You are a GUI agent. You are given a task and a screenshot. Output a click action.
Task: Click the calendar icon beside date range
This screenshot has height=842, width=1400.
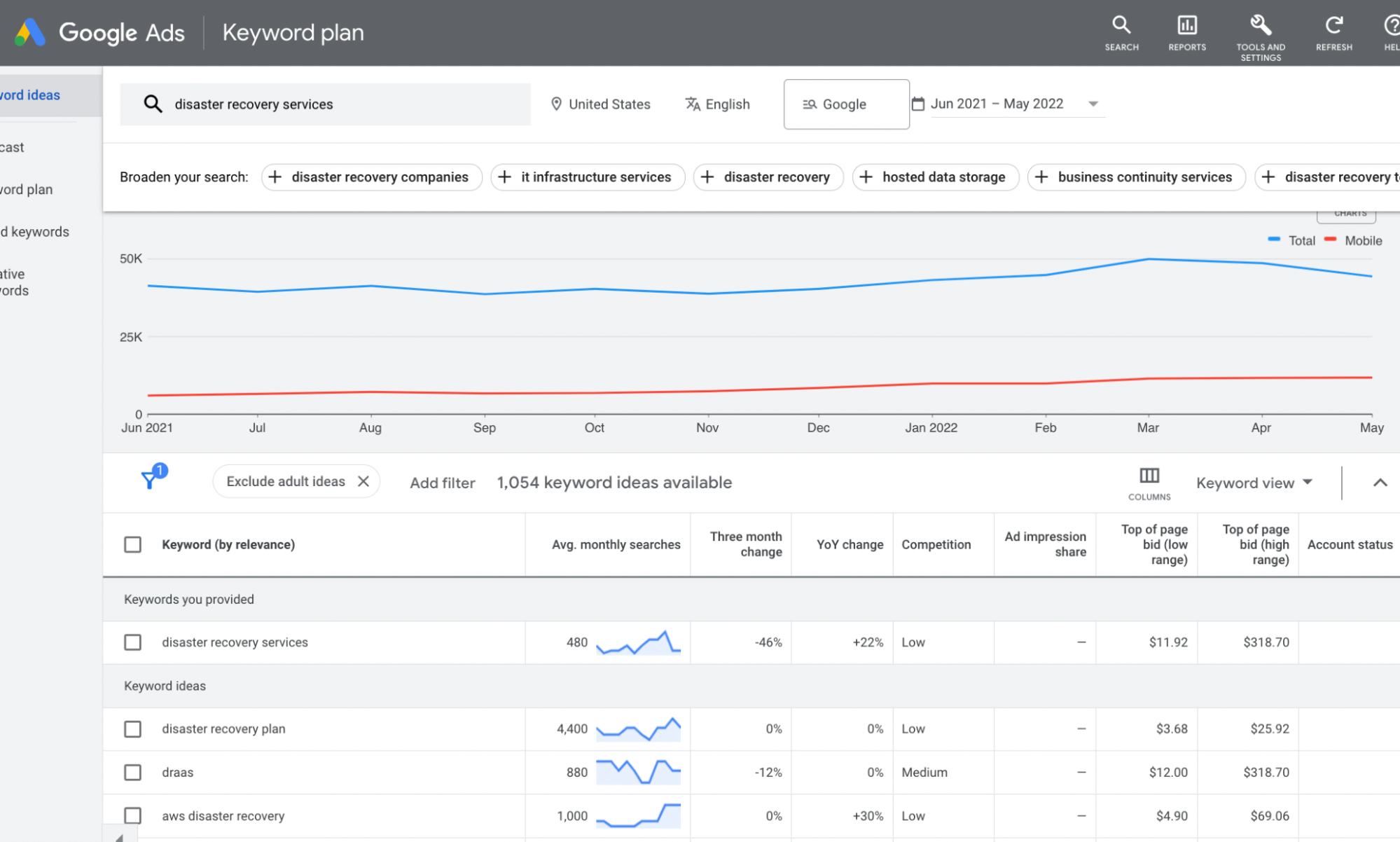pyautogui.click(x=917, y=104)
